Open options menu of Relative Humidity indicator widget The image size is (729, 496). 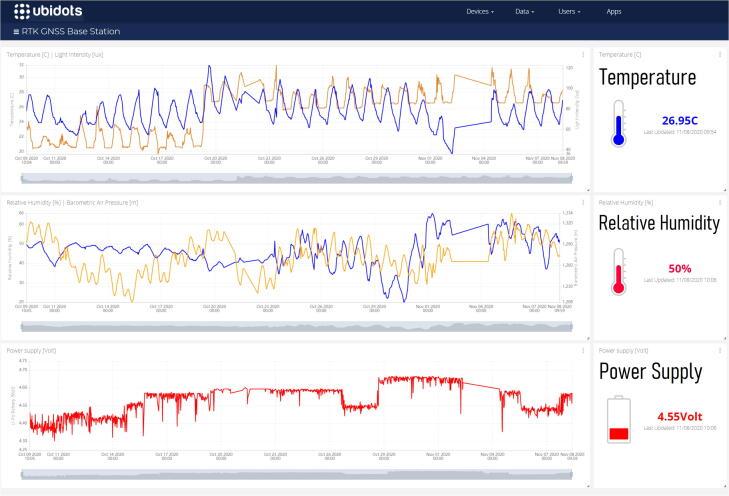719,203
